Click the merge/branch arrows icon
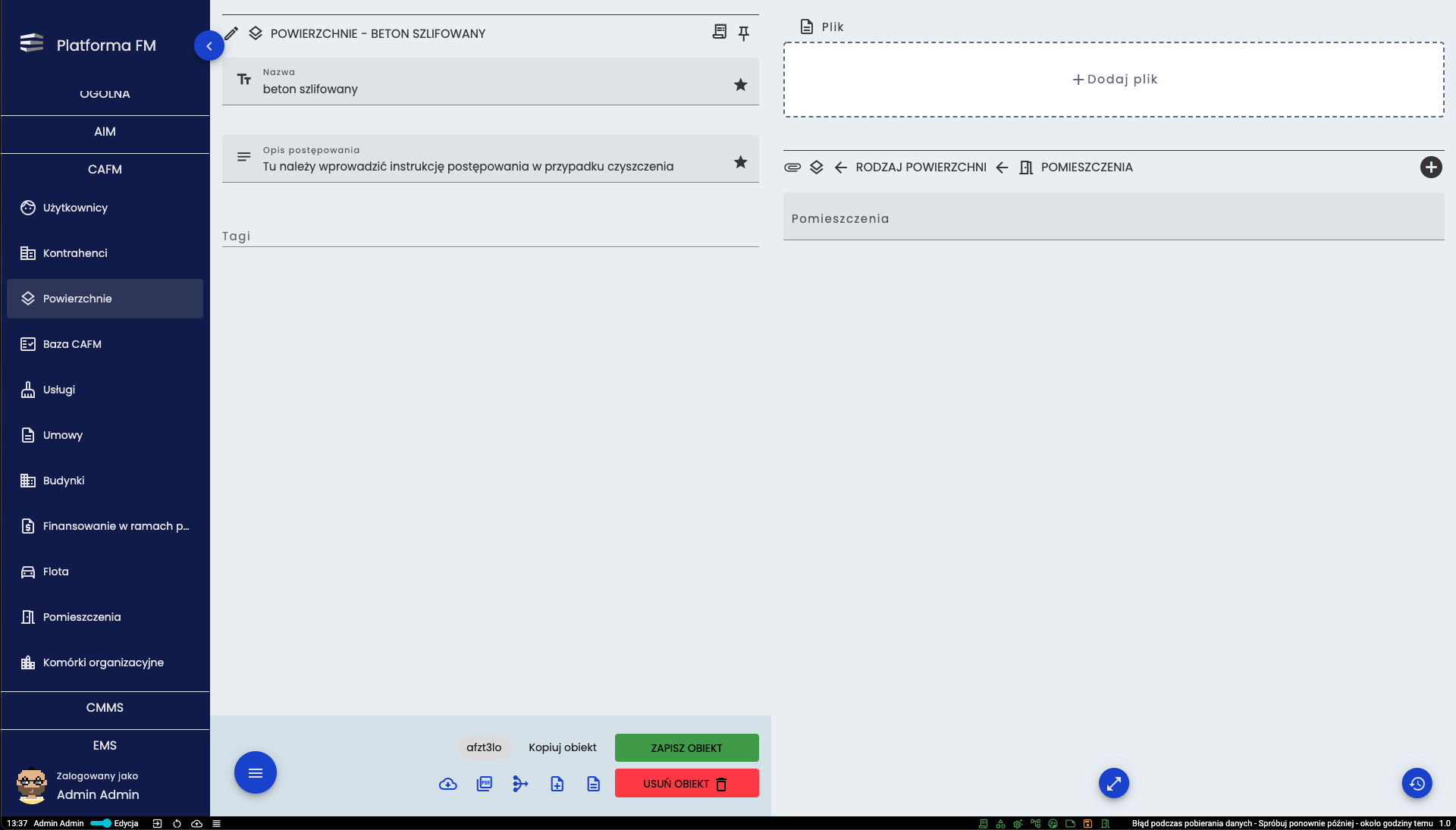The height and width of the screenshot is (830, 1456). pyautogui.click(x=520, y=784)
